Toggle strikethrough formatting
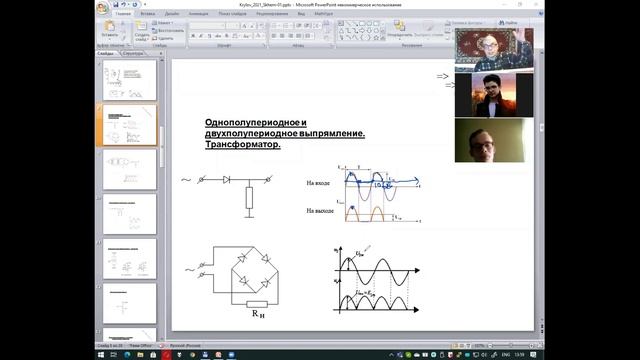The image size is (640, 360). click(x=218, y=36)
